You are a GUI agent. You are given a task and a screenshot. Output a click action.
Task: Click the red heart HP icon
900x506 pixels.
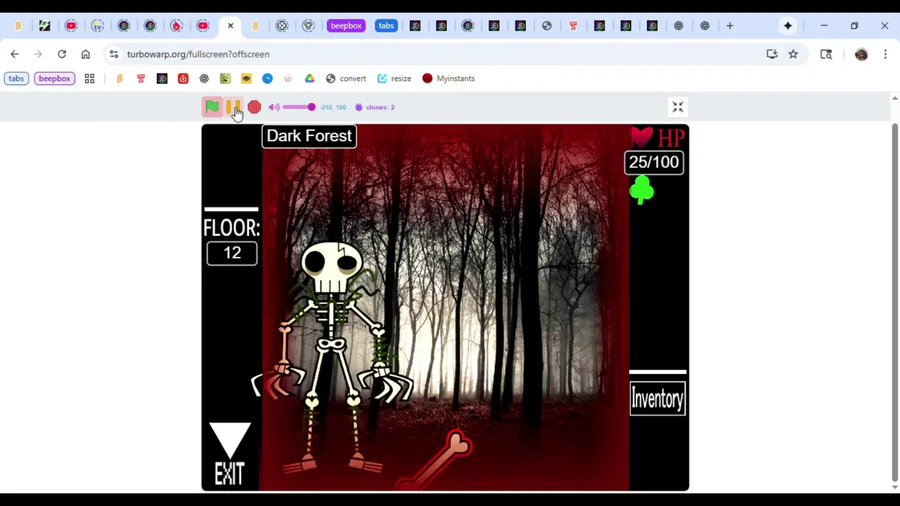coord(642,137)
